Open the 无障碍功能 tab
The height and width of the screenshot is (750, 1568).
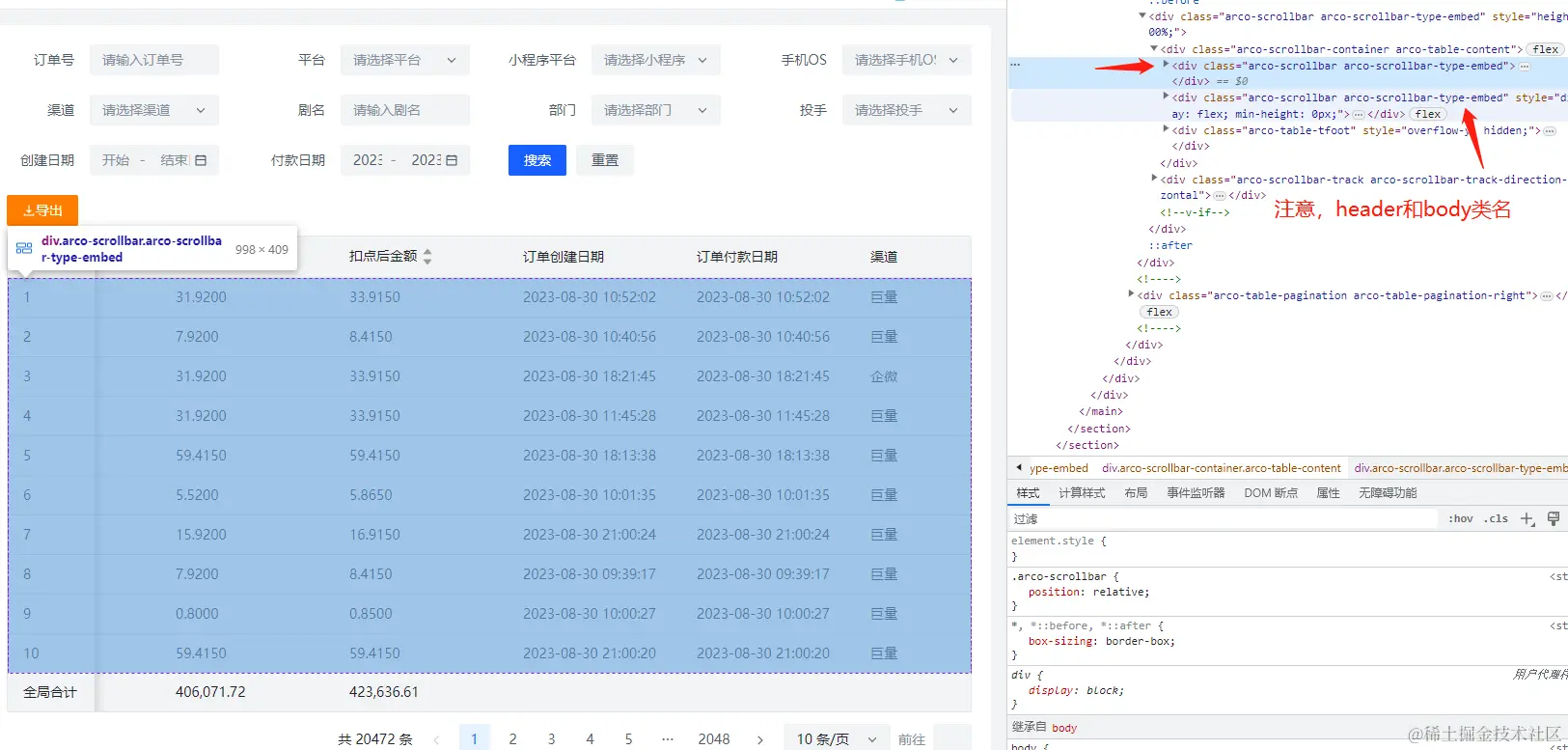point(1388,493)
